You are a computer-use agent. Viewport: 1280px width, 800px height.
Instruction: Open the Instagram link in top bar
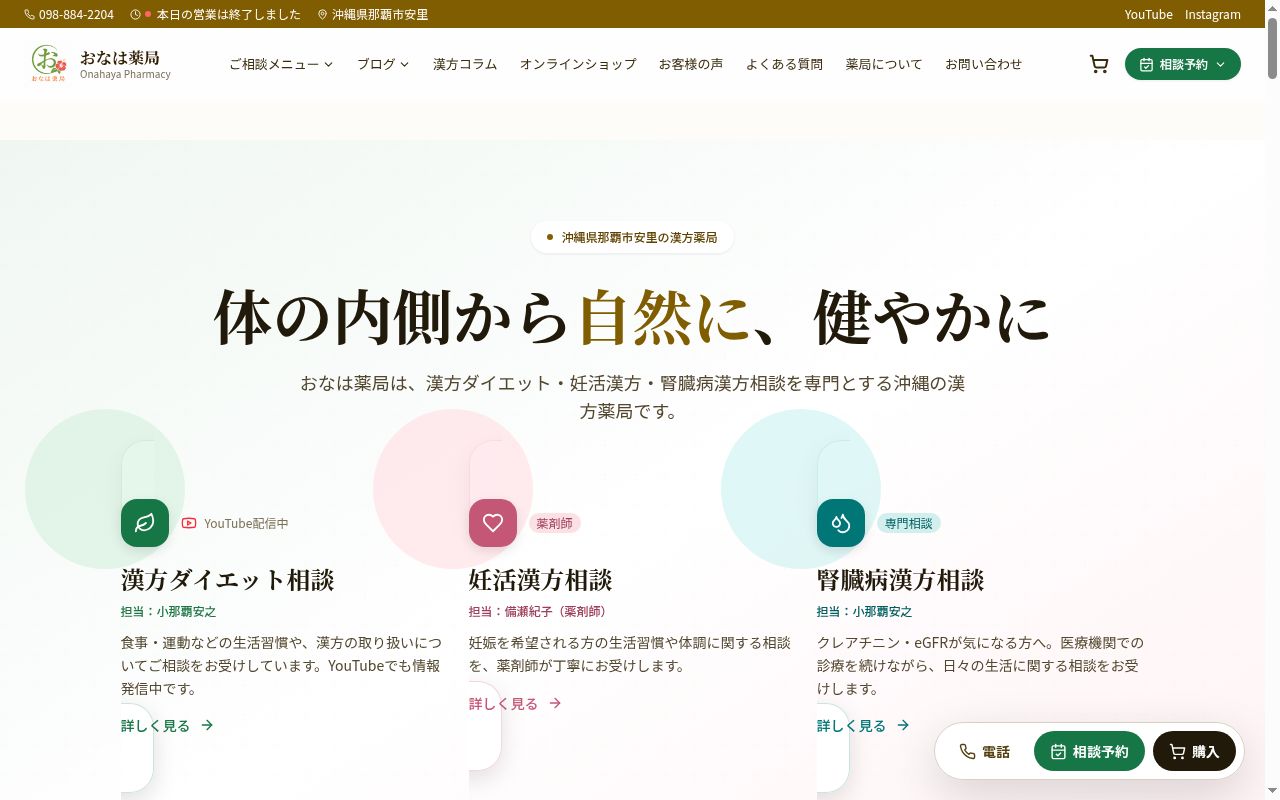(1213, 15)
